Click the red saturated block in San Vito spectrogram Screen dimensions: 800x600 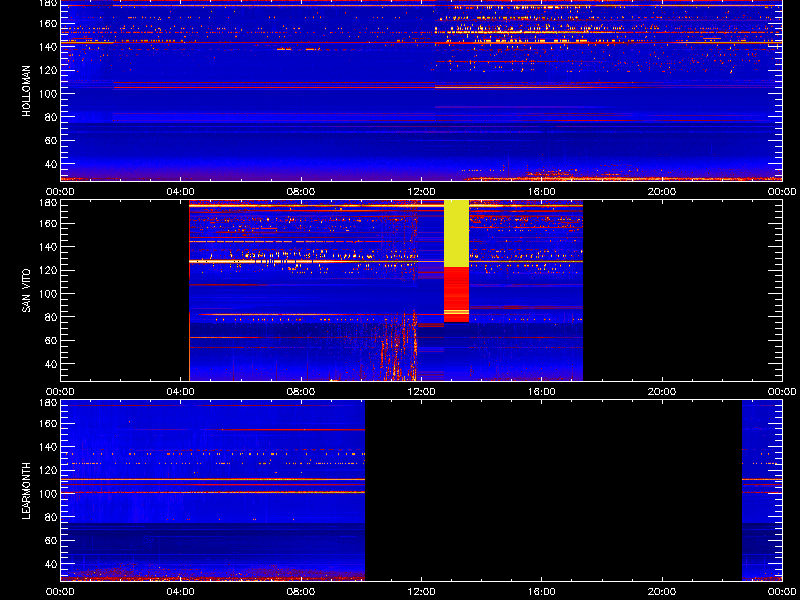point(456,294)
